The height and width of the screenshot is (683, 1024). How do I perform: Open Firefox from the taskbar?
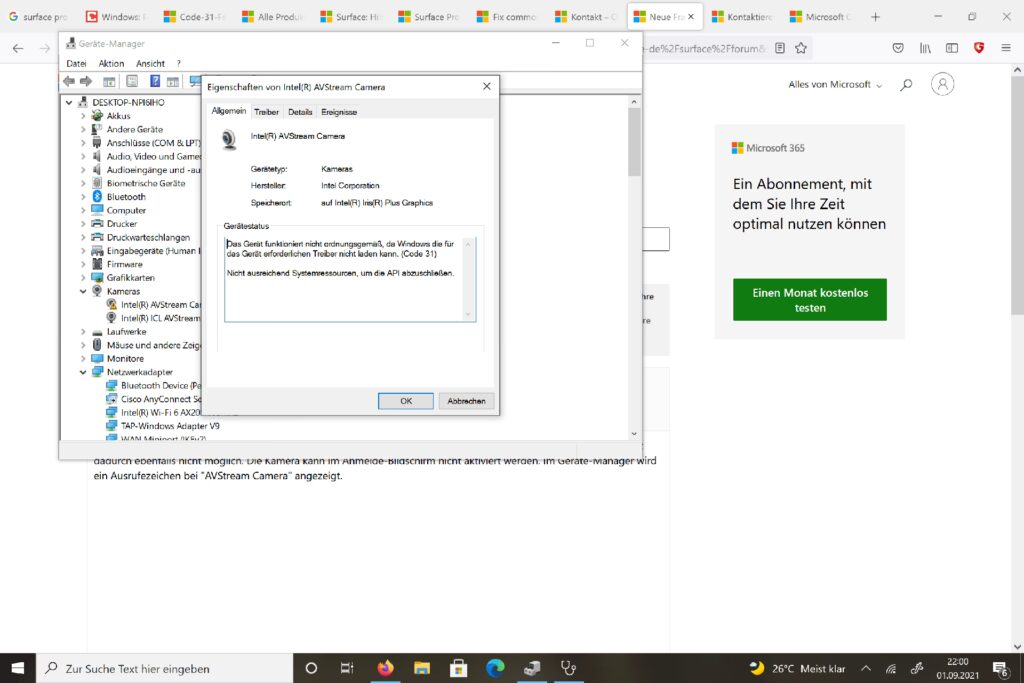[x=385, y=668]
